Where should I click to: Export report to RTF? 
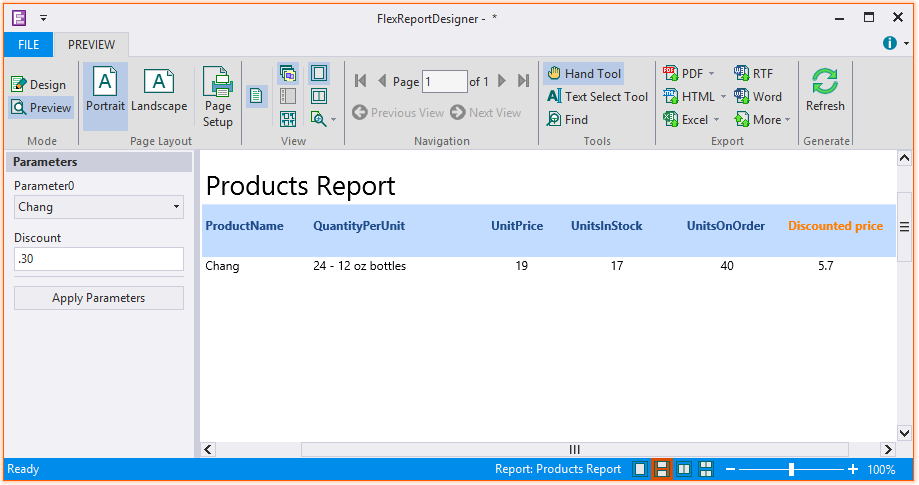753,73
